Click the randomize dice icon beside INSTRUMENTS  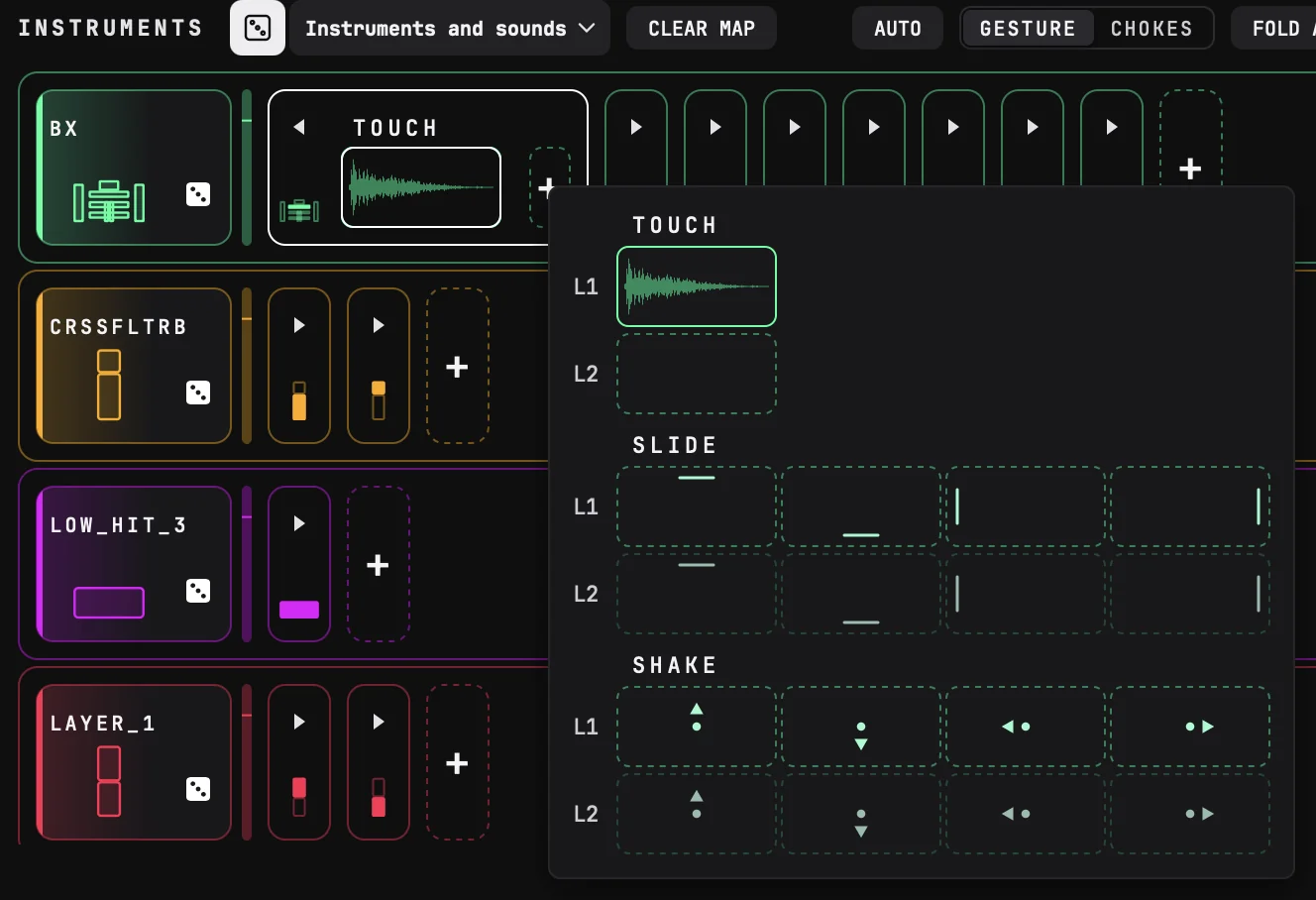click(x=258, y=28)
